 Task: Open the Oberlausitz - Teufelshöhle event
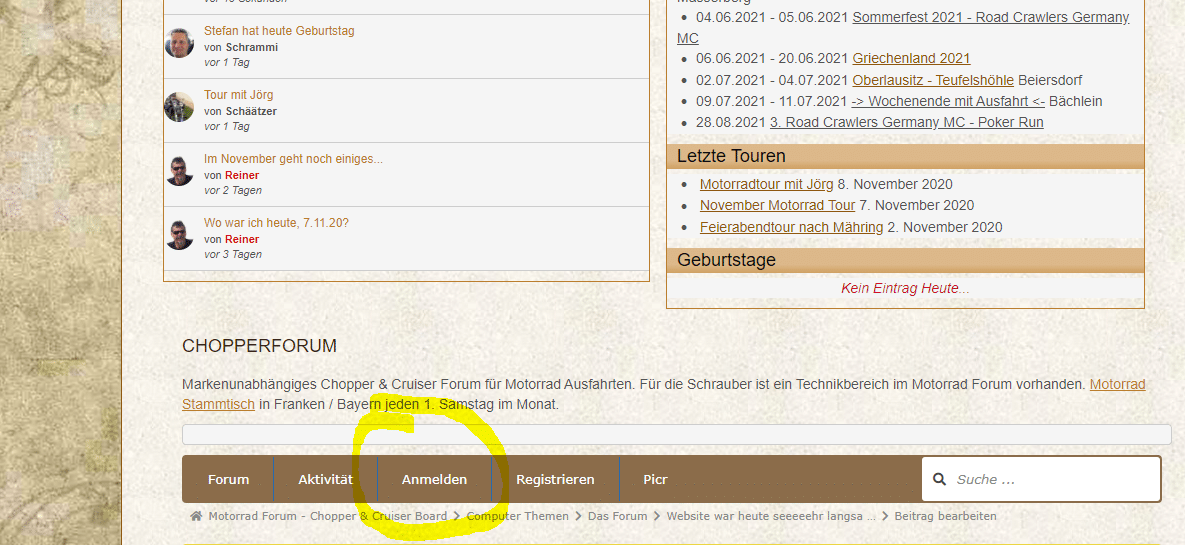pyautogui.click(x=932, y=80)
